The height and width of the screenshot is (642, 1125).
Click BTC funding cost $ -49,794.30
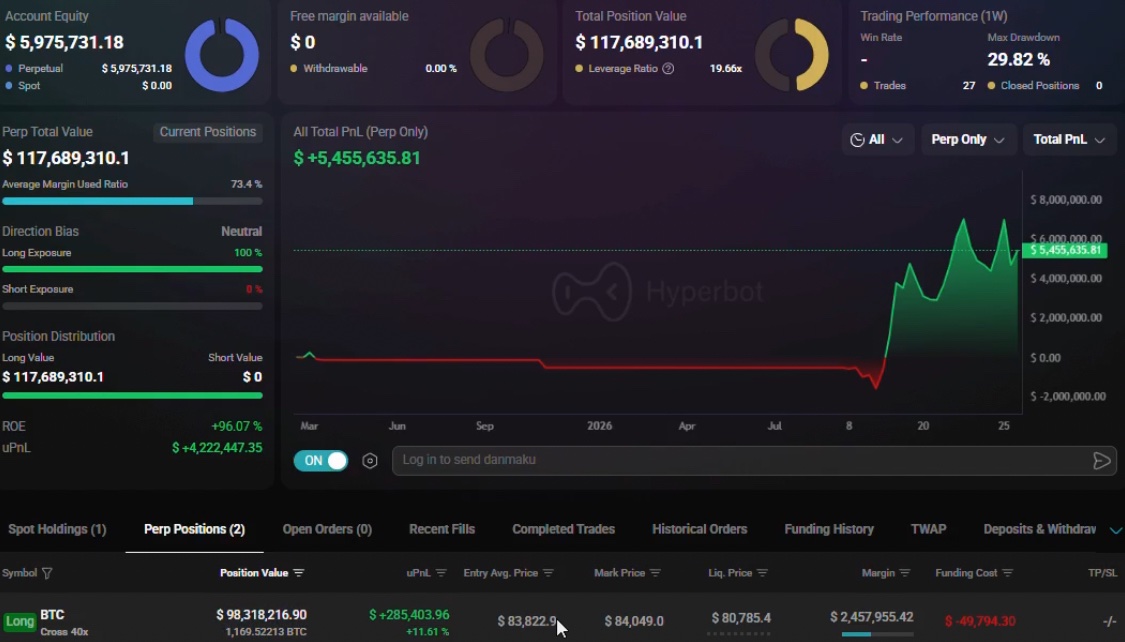click(x=980, y=621)
